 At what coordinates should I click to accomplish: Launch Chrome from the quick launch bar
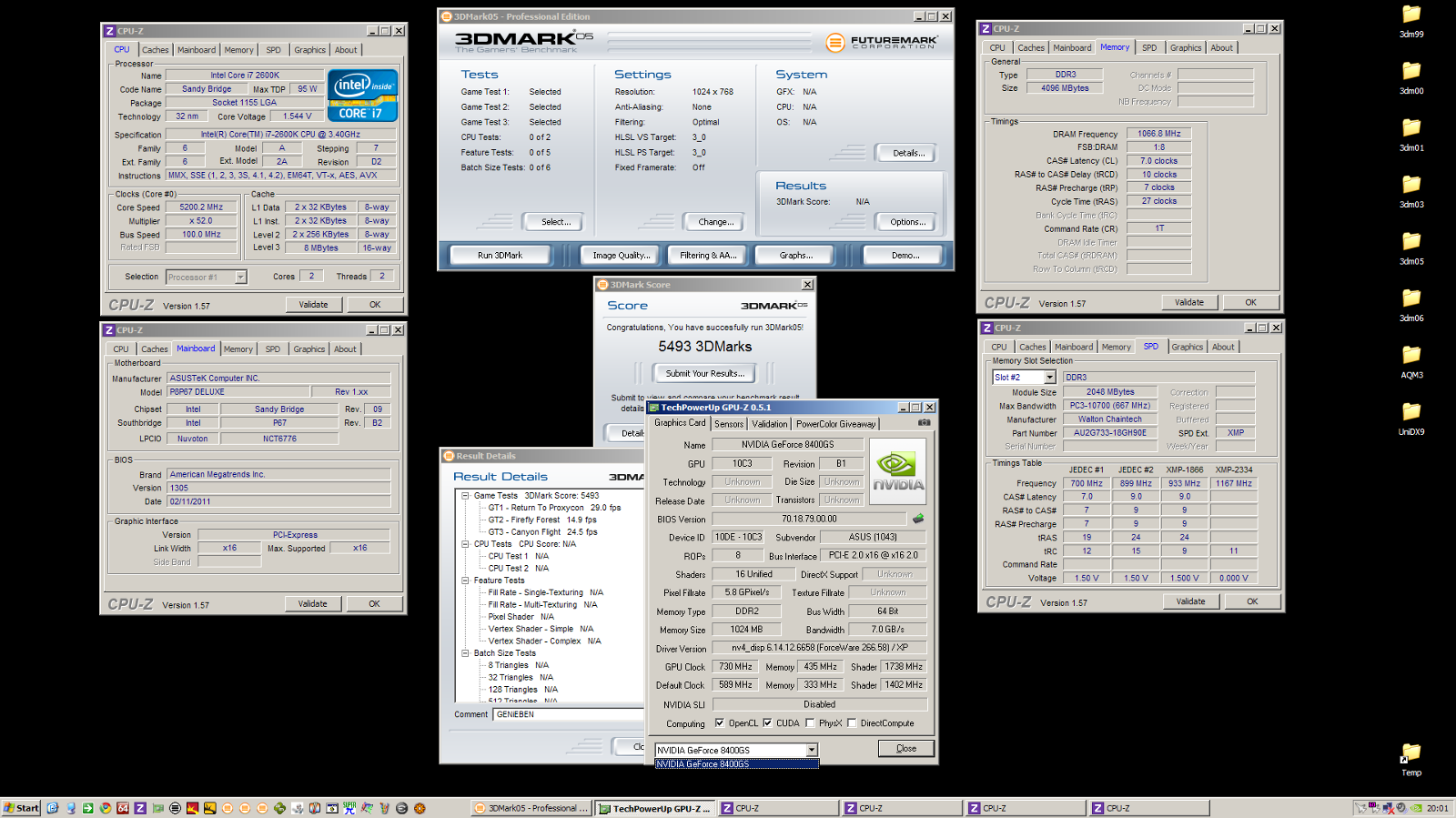point(106,808)
